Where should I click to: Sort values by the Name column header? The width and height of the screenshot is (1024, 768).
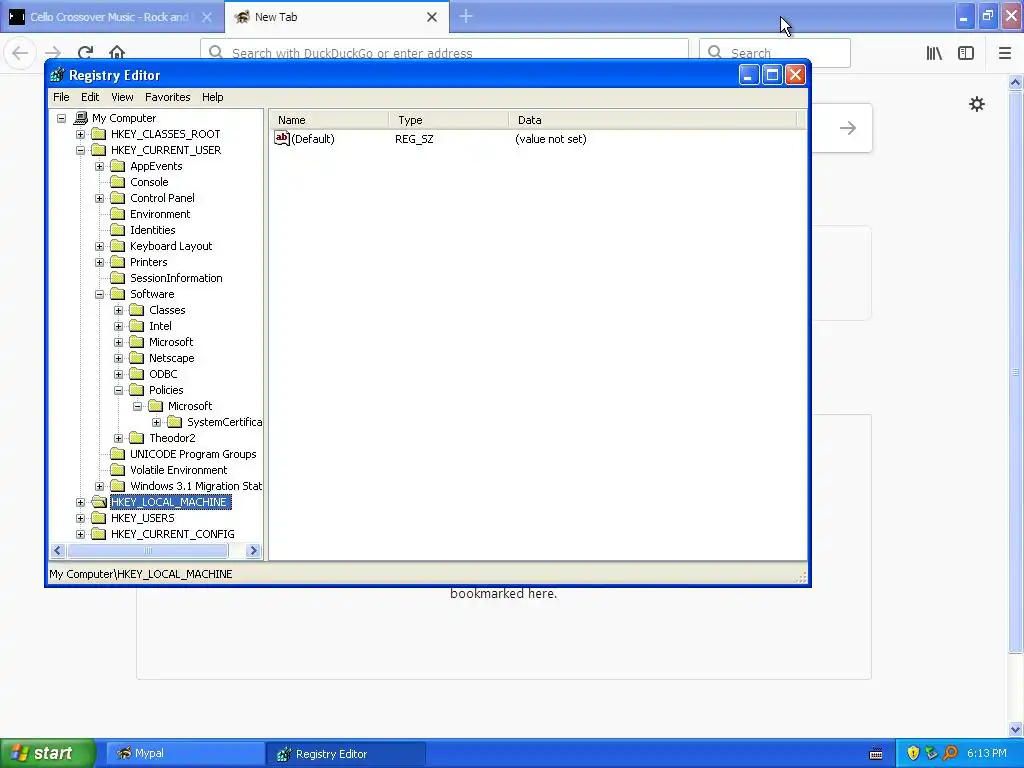pyautogui.click(x=329, y=120)
